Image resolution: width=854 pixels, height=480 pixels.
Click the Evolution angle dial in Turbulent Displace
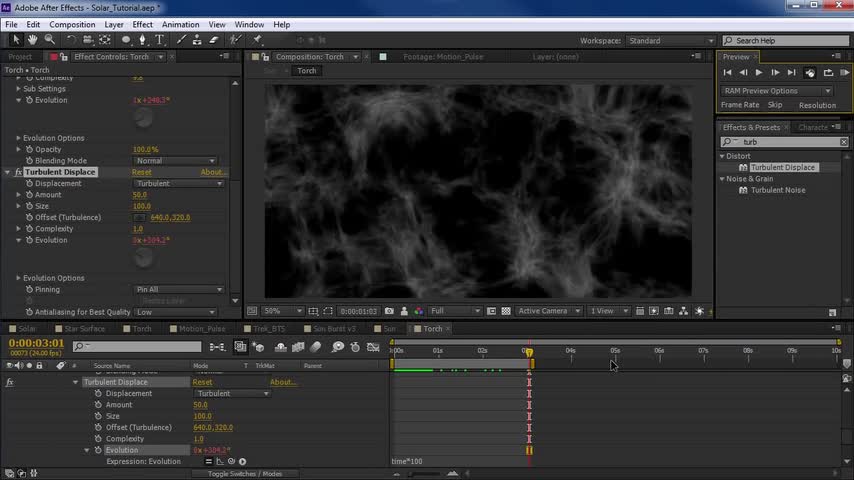(143, 257)
